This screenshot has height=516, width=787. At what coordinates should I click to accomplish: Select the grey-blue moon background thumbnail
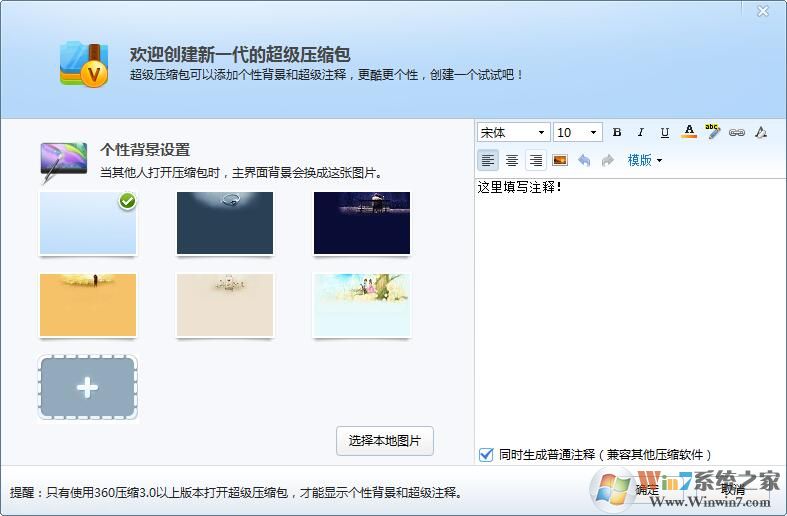point(225,223)
